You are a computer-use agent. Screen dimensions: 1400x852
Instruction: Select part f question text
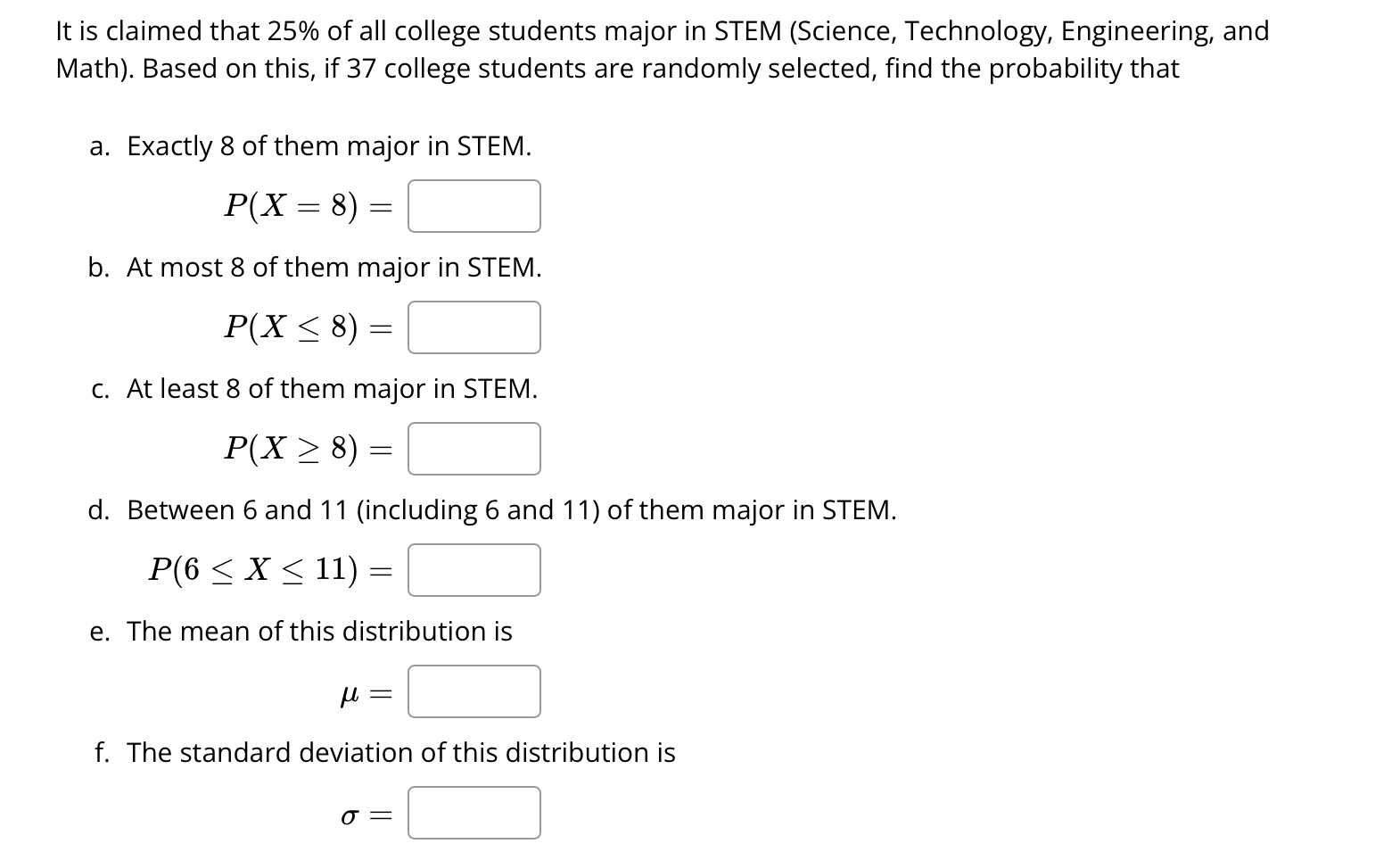click(383, 752)
